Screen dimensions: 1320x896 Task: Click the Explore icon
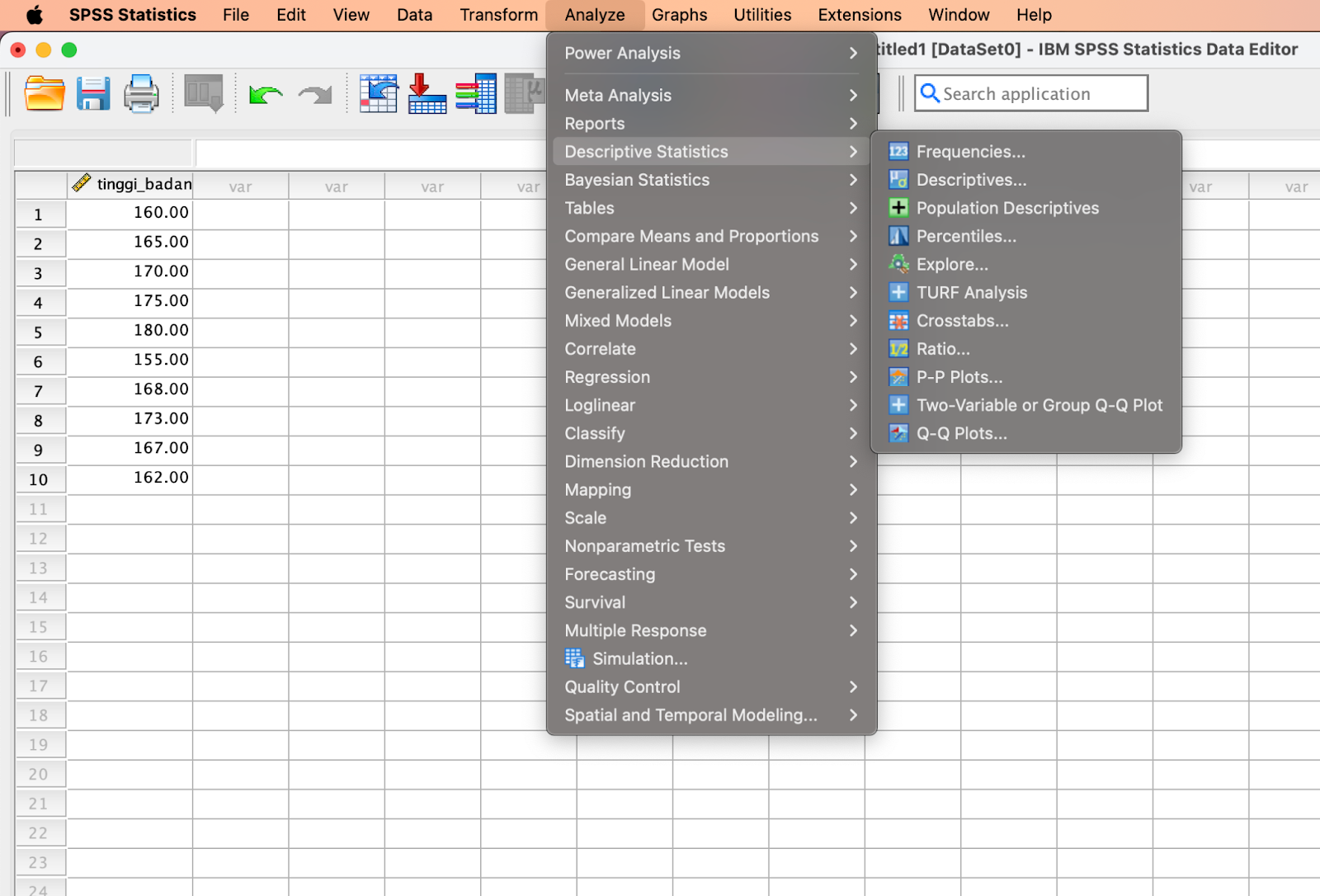tap(898, 264)
